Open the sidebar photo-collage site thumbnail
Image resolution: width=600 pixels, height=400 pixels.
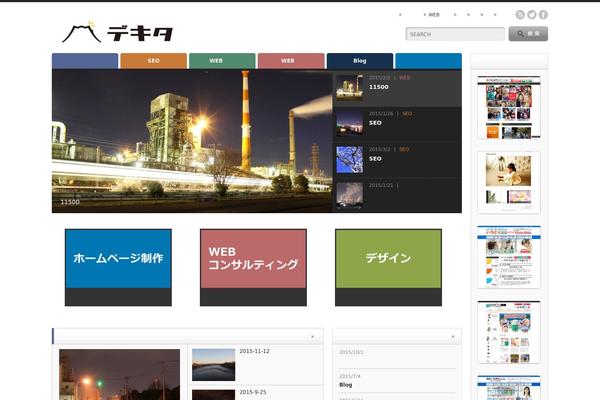pyautogui.click(x=509, y=107)
